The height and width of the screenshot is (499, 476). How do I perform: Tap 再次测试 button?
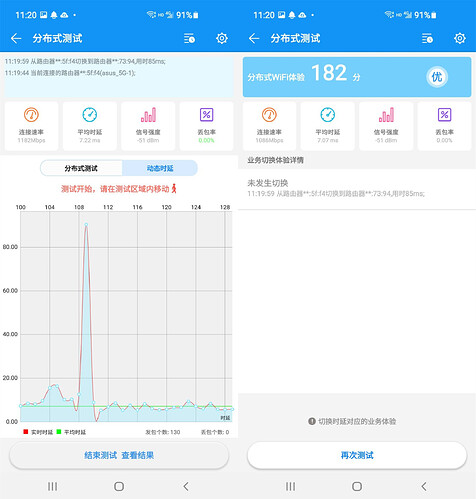(357, 455)
